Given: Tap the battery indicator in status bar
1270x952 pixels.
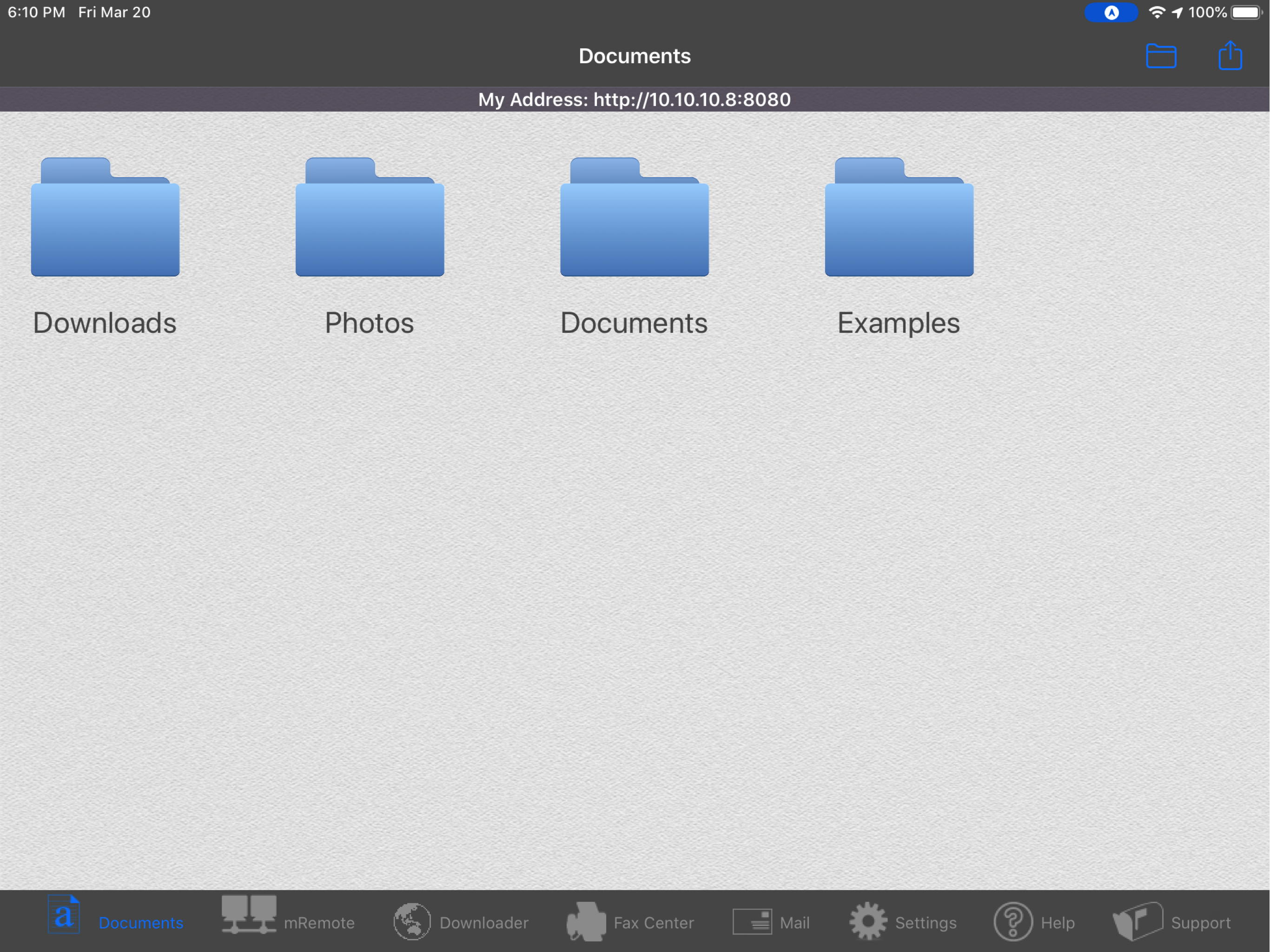Looking at the screenshot, I should [x=1246, y=13].
